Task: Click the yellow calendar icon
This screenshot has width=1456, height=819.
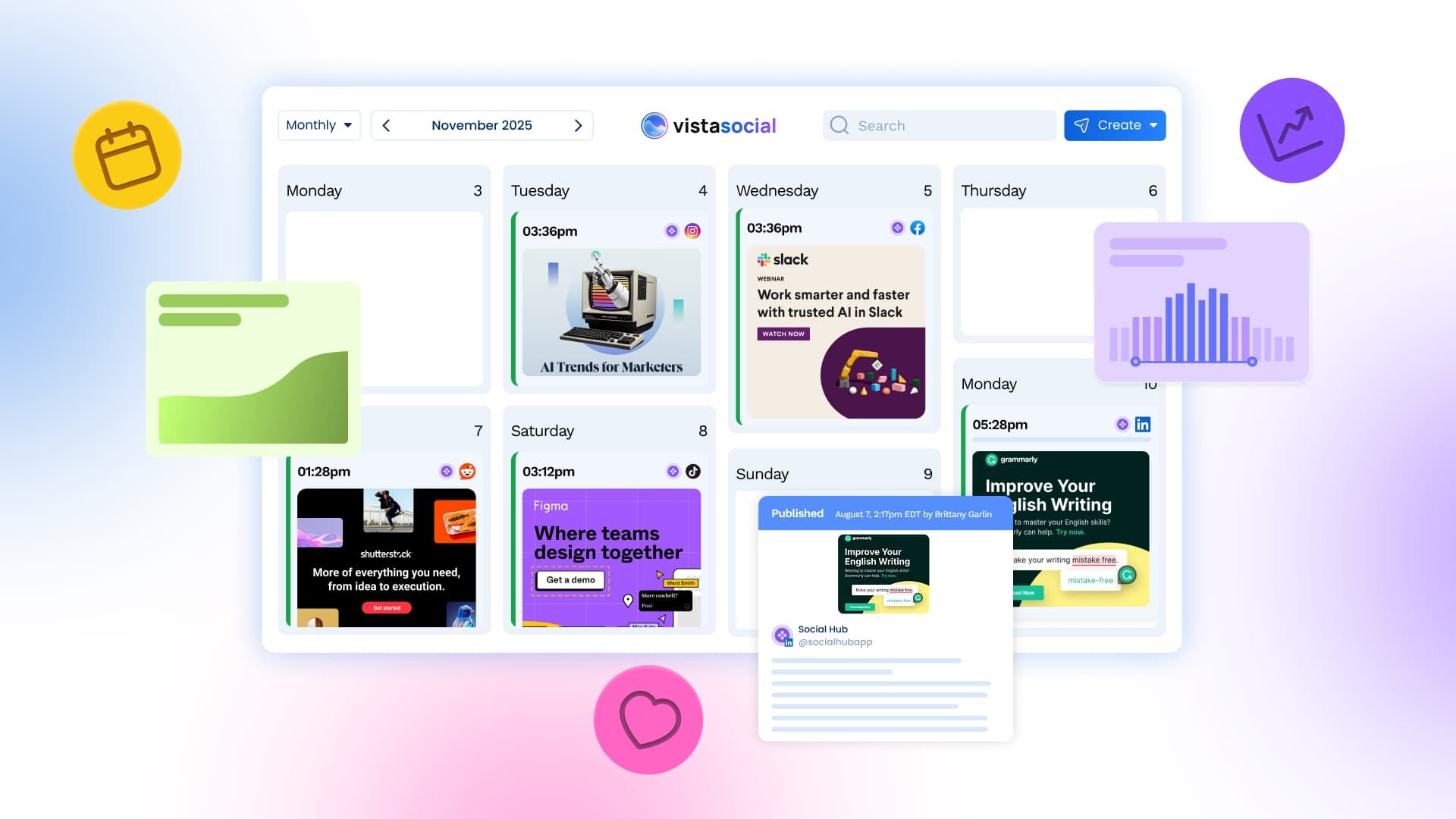Action: (x=127, y=155)
